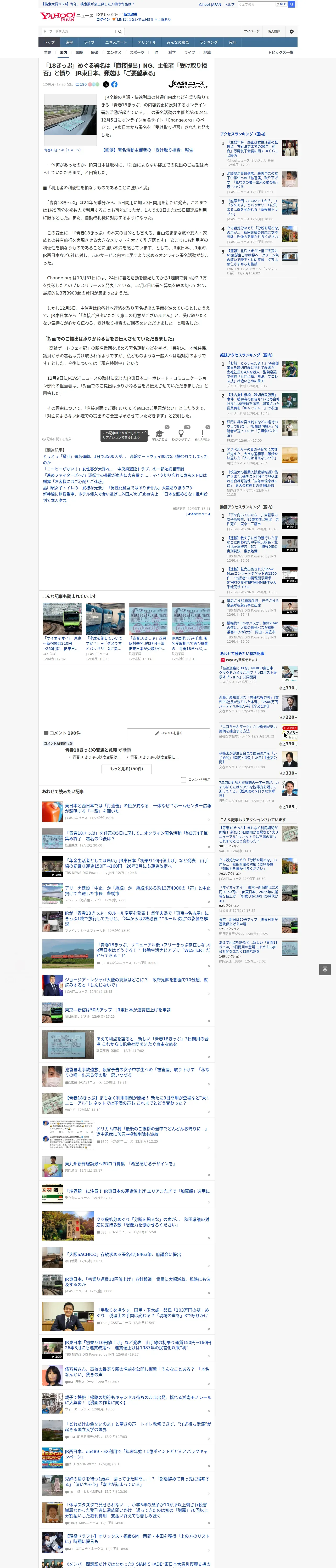Image resolution: width=336 pixels, height=1568 pixels.
Task: Open J-CASTニュース link under last-updated time
Action: [x=198, y=514]
